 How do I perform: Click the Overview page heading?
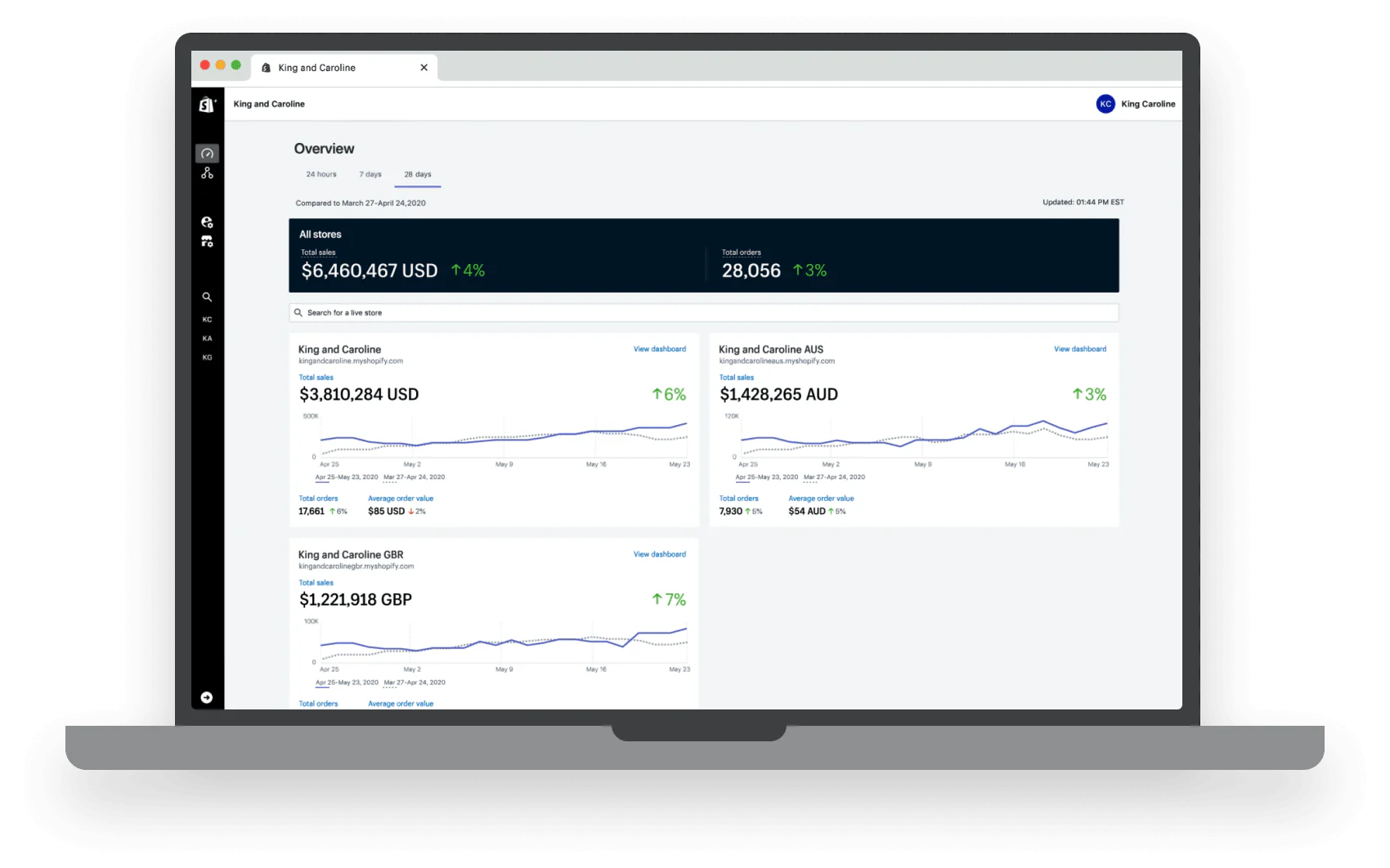(325, 149)
